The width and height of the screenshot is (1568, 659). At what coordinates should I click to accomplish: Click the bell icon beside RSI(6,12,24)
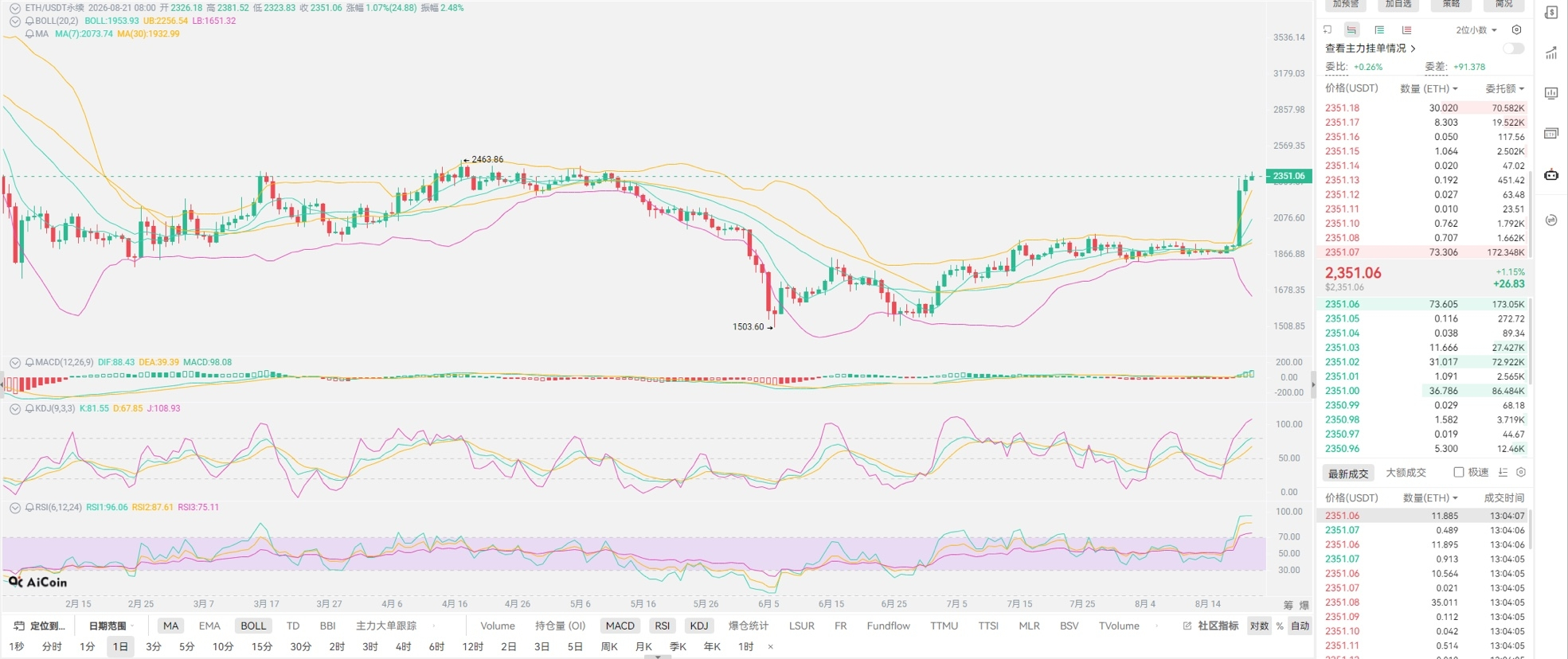tap(29, 507)
